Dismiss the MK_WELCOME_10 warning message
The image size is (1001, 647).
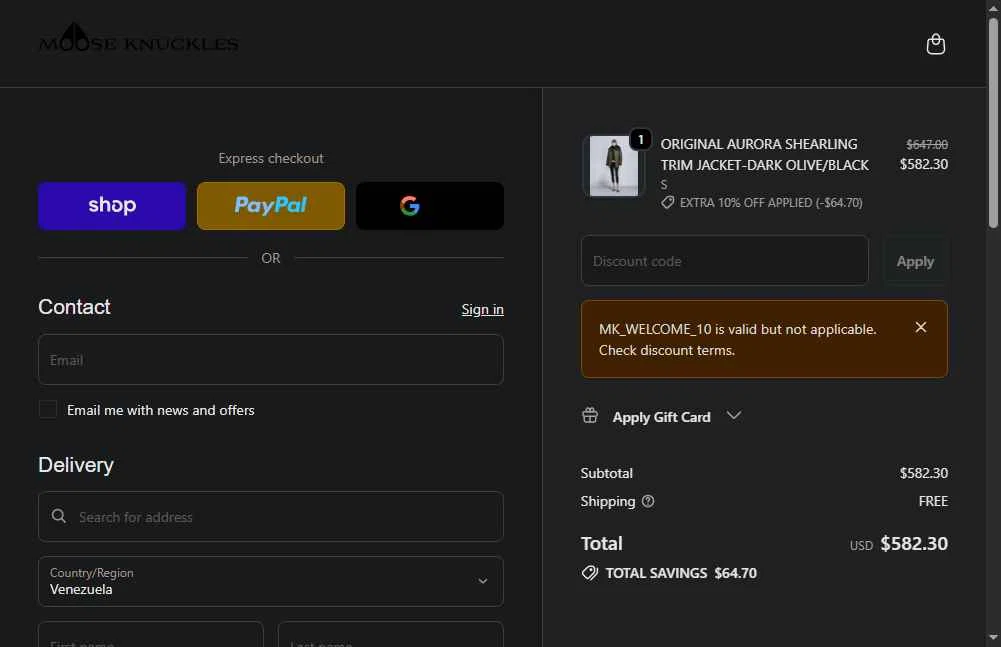[921, 327]
